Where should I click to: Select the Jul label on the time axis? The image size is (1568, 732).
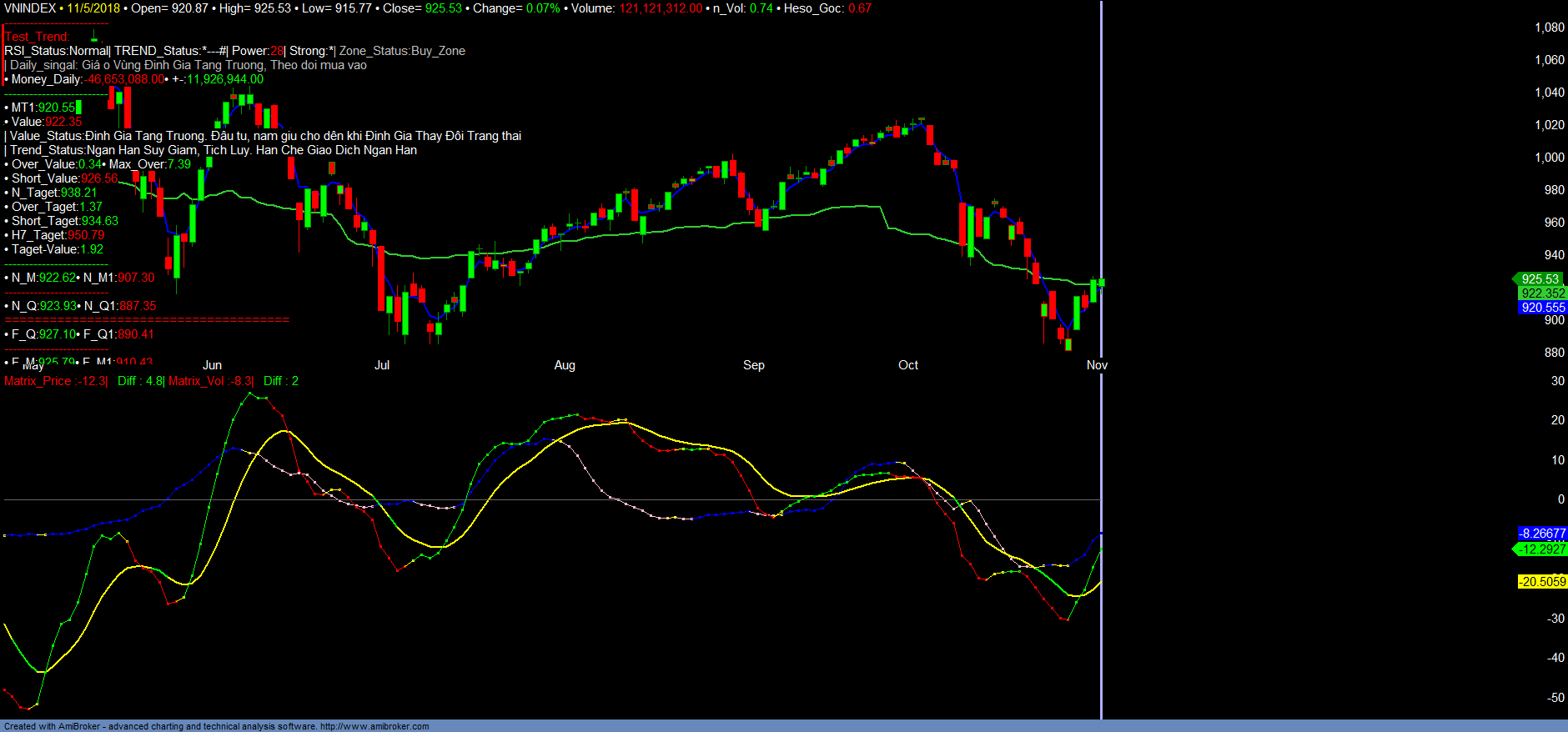click(x=381, y=365)
